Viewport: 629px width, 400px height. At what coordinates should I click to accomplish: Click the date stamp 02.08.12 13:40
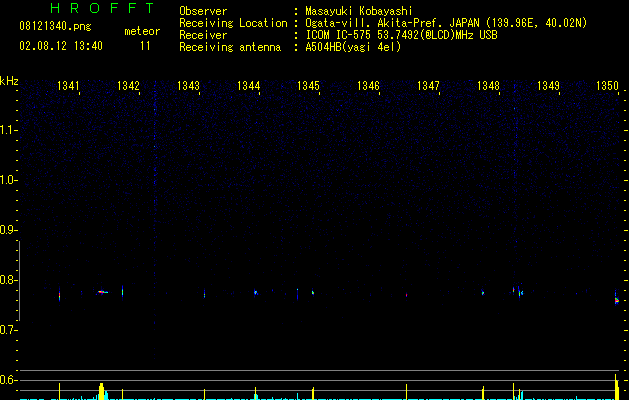[x=61, y=46]
